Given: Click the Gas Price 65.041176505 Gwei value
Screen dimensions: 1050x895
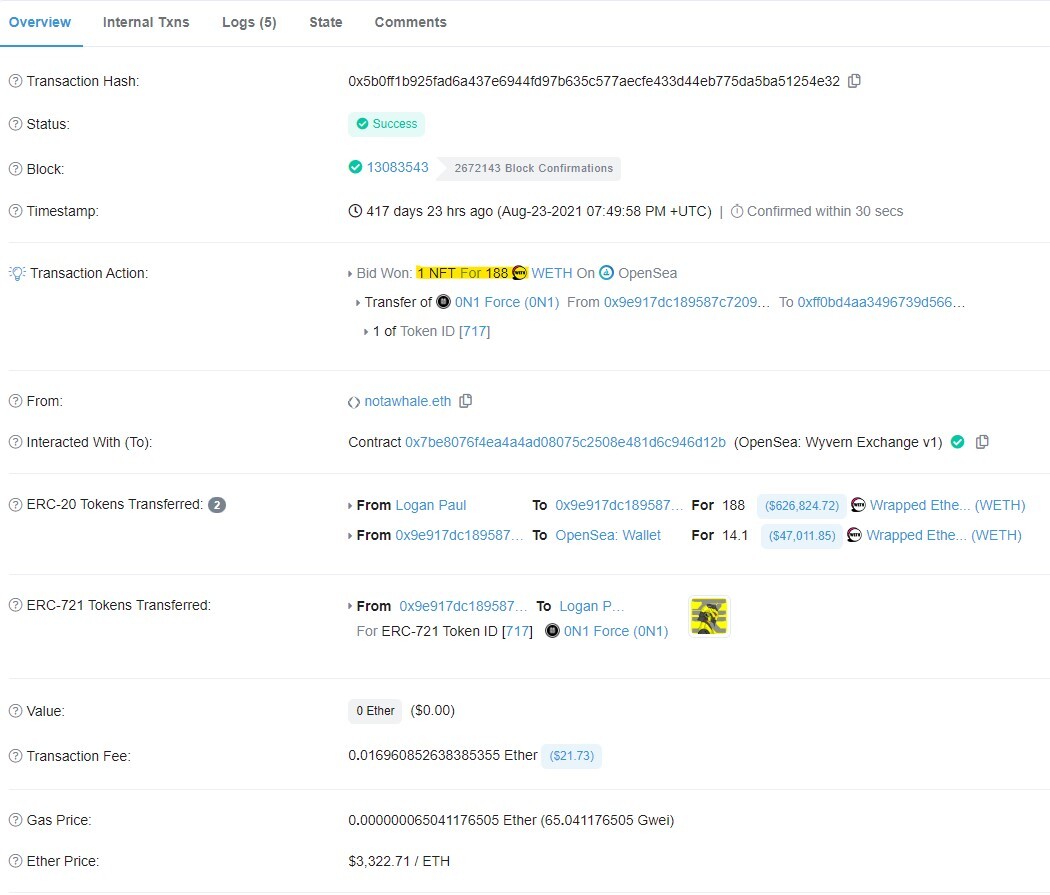Looking at the screenshot, I should coord(511,820).
